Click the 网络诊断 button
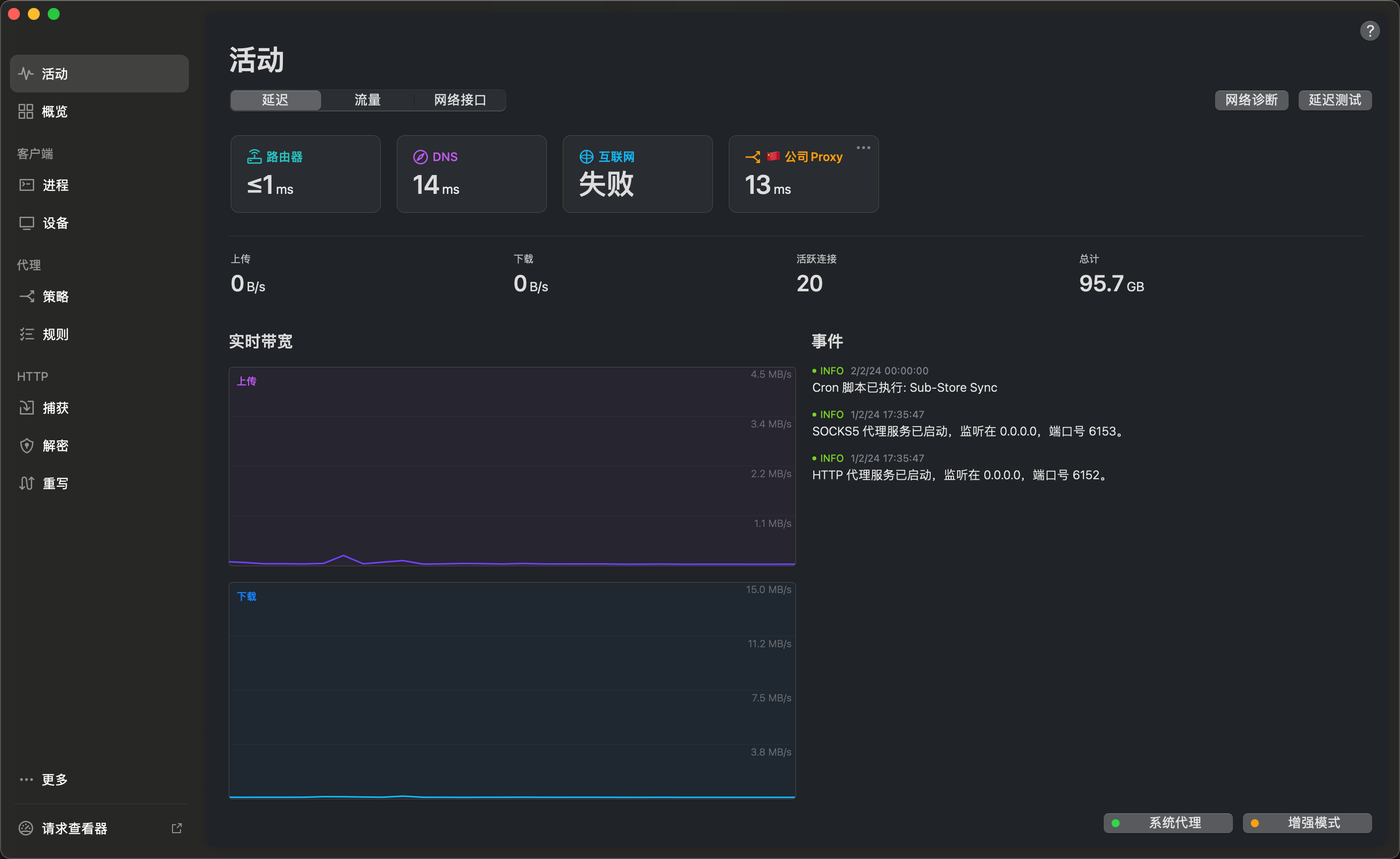Screen dimensions: 1400x859 1251,100
